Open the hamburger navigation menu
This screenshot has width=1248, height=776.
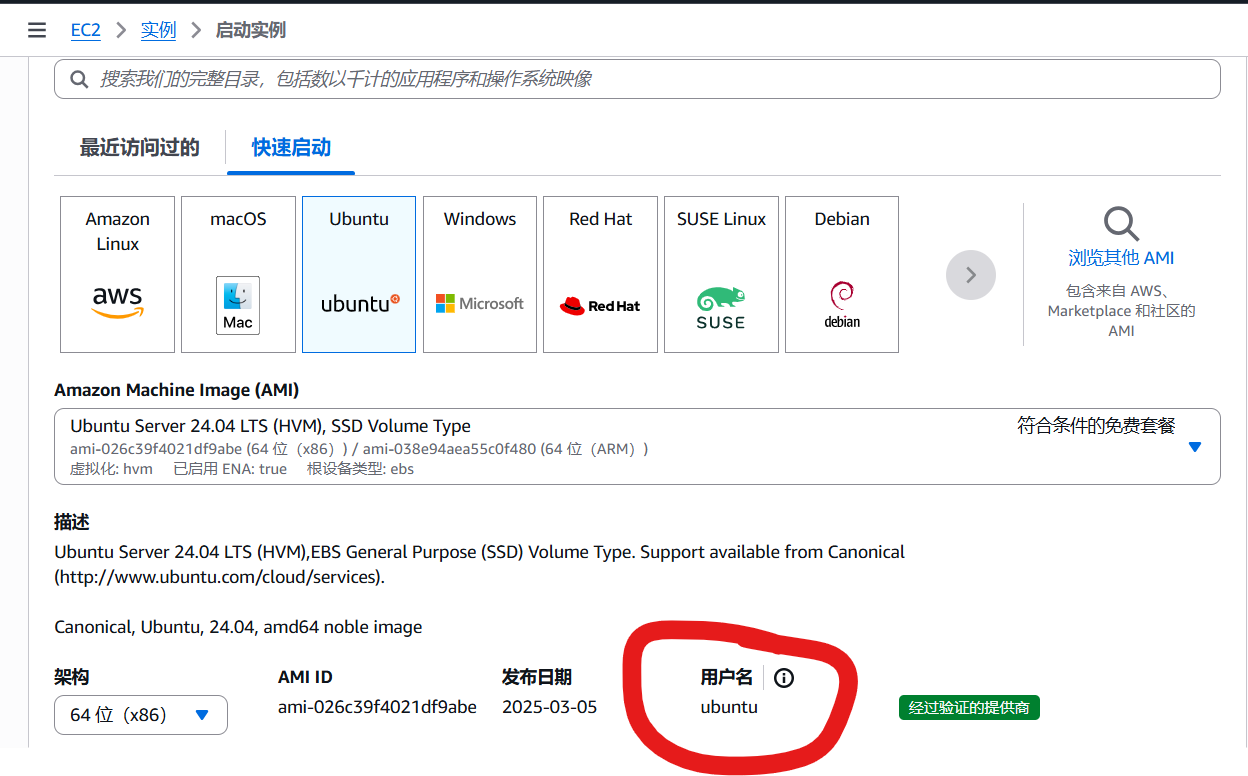37,30
